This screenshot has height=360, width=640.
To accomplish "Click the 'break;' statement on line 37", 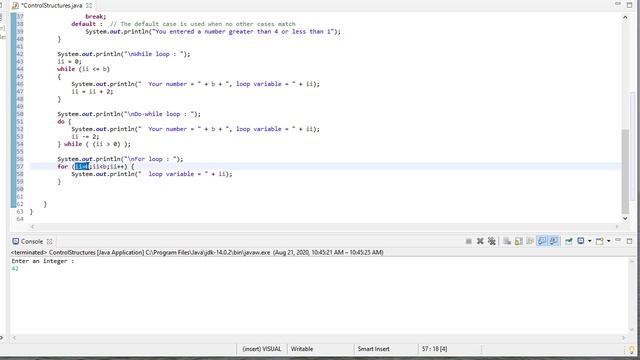I will 96,16.
